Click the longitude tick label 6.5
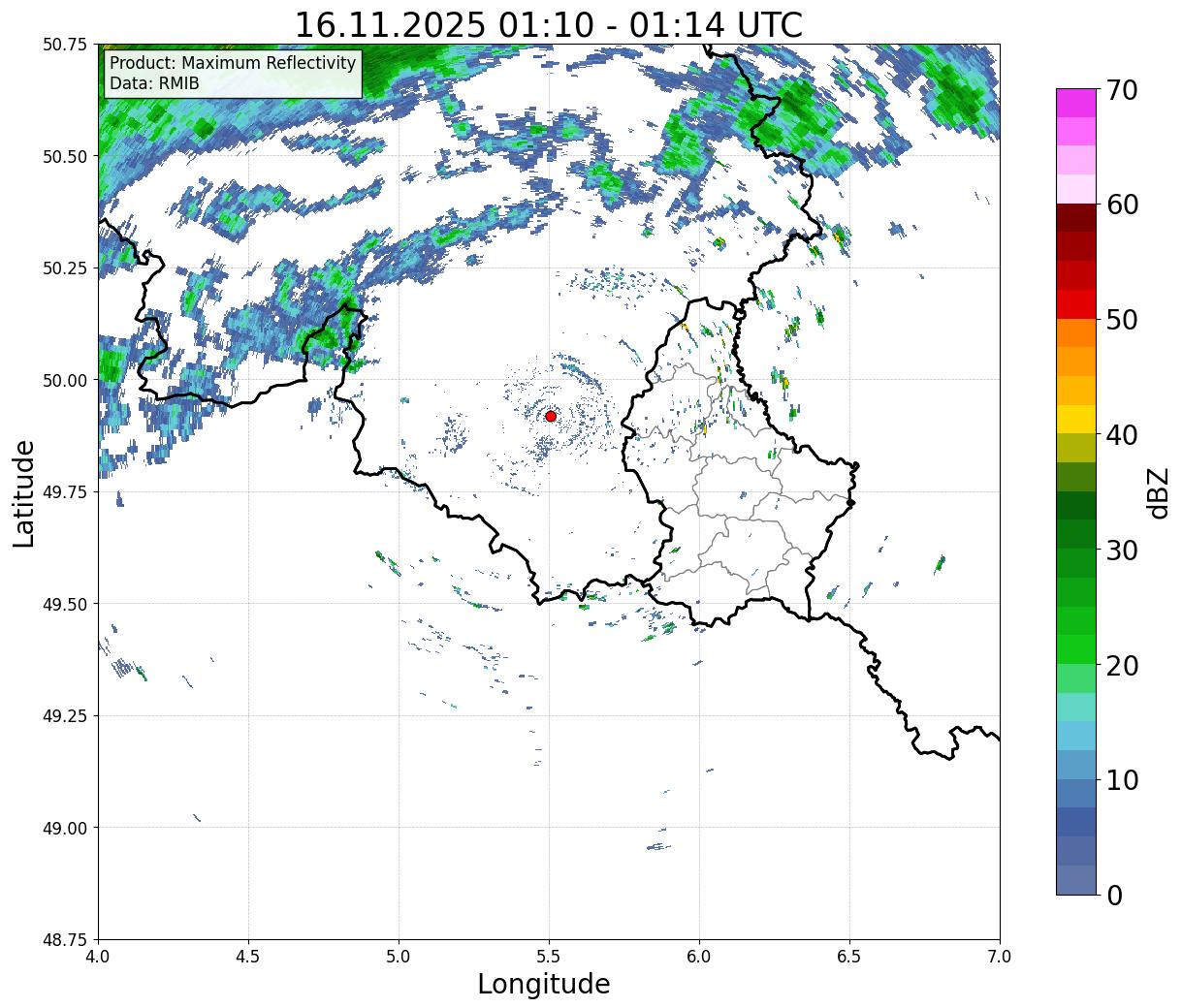 pos(849,956)
